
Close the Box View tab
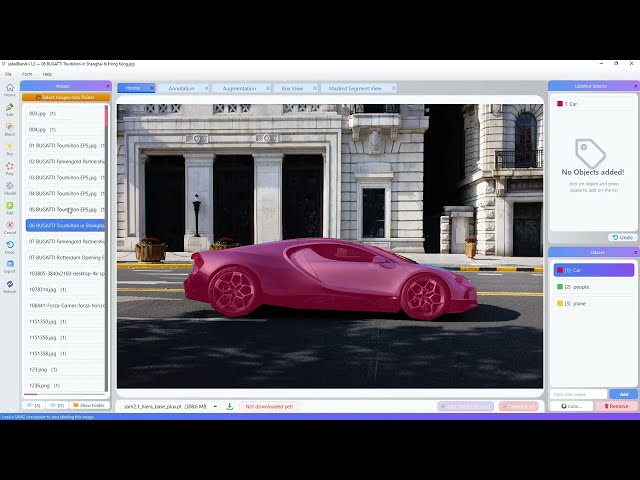click(x=315, y=88)
